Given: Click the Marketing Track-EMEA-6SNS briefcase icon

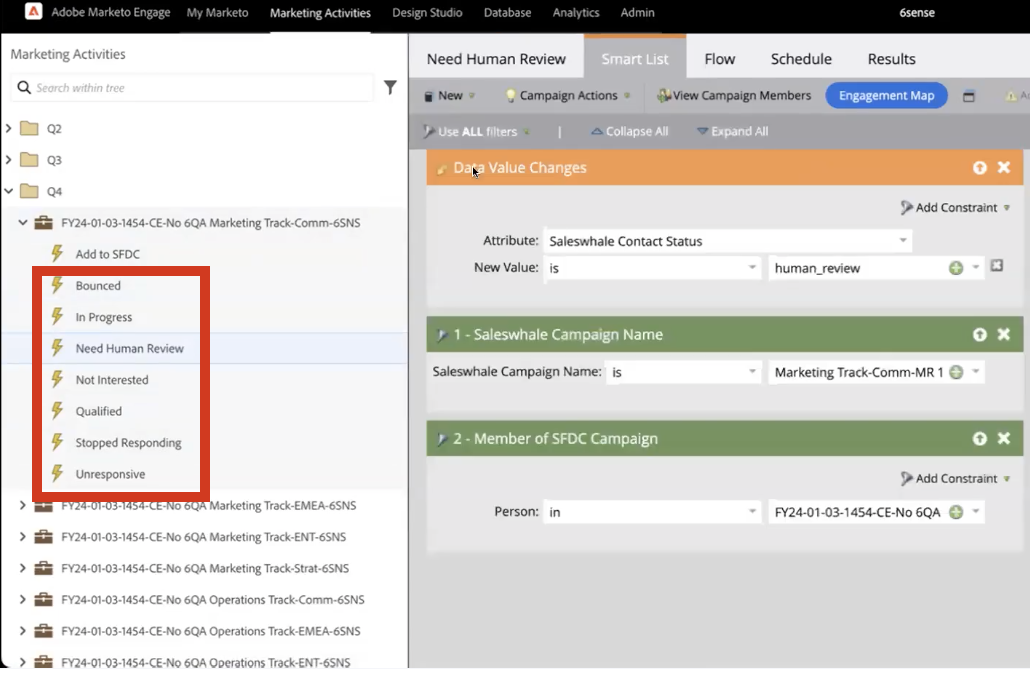Looking at the screenshot, I should pos(43,505).
